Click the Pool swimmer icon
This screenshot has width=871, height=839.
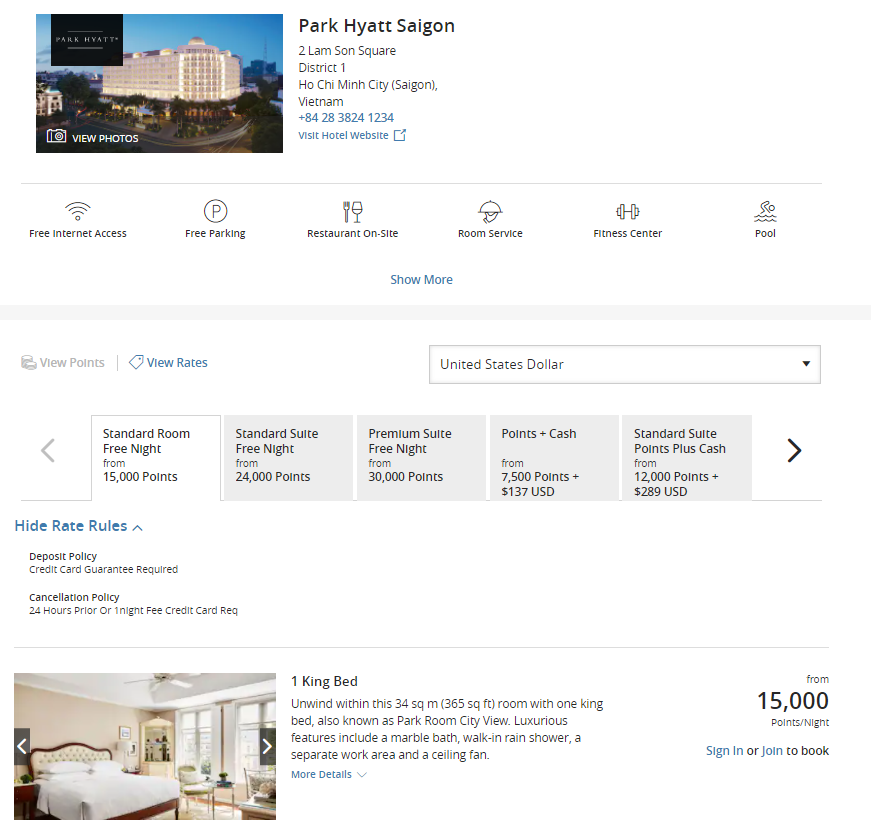pyautogui.click(x=765, y=212)
